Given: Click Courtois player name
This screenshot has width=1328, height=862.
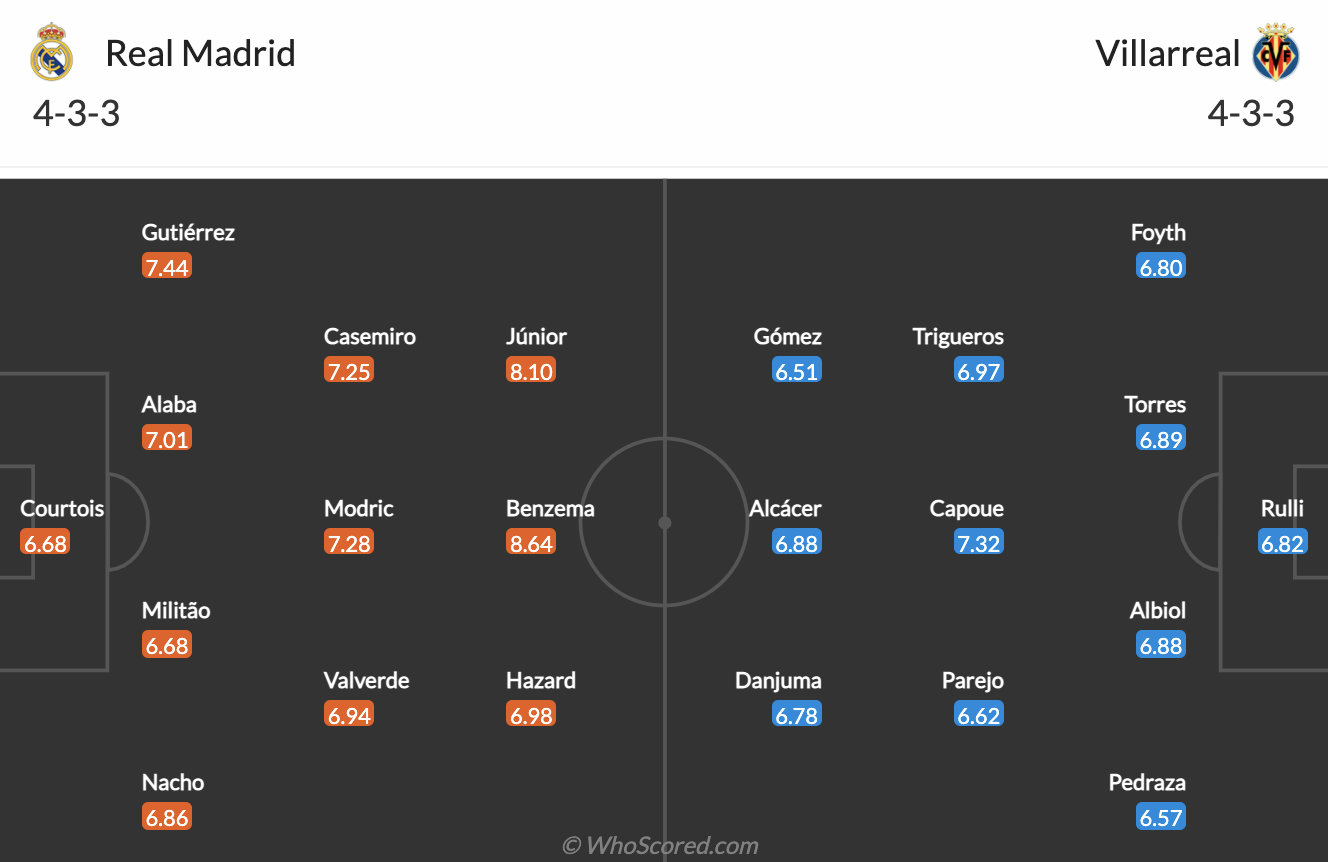Looking at the screenshot, I should click(62, 509).
